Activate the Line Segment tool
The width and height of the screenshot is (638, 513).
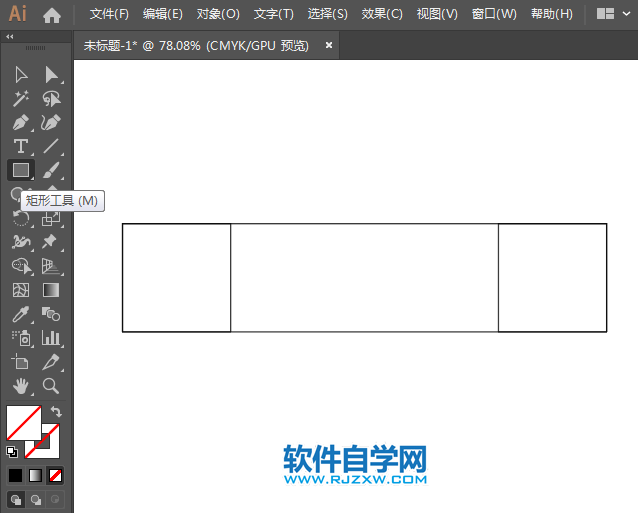point(51,146)
